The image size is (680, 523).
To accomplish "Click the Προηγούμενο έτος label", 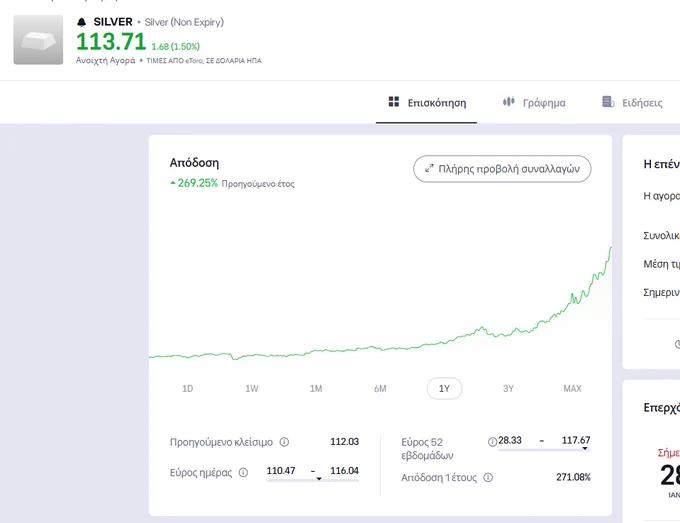I will 258,184.
